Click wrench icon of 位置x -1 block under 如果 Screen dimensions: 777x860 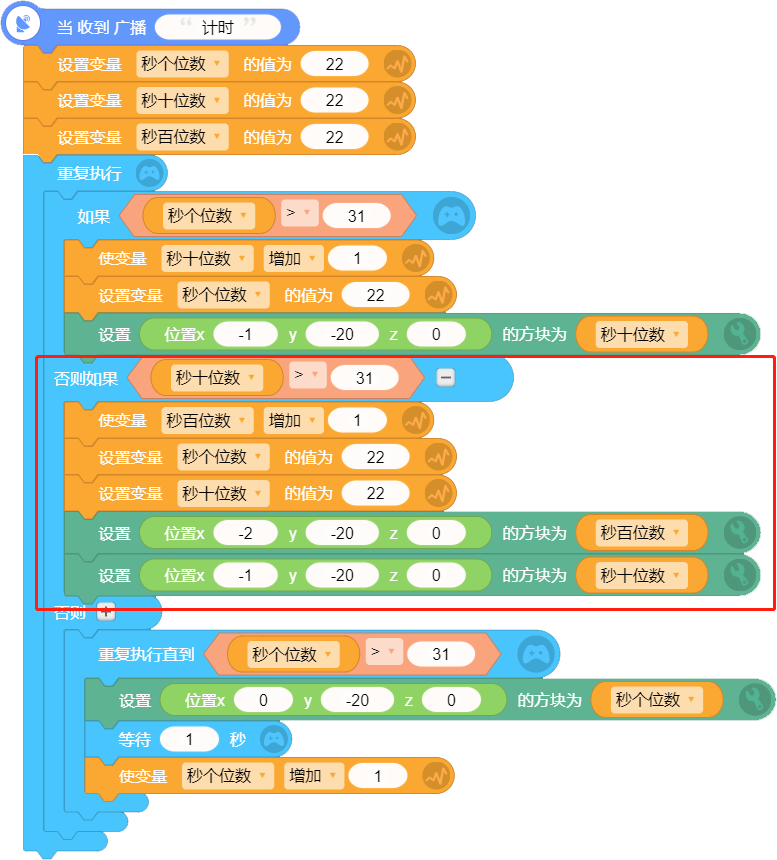point(741,334)
